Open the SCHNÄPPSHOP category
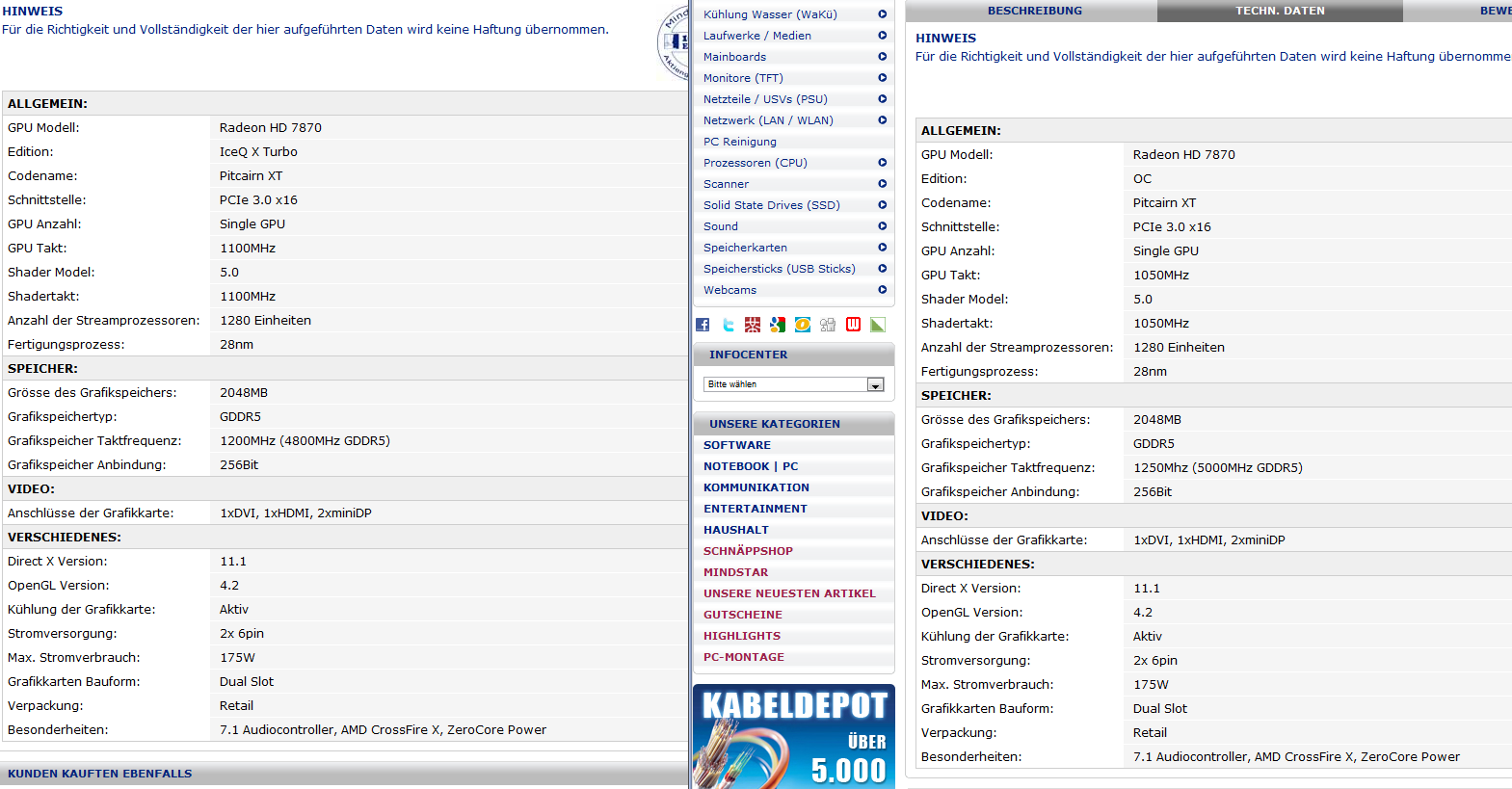 click(x=748, y=551)
